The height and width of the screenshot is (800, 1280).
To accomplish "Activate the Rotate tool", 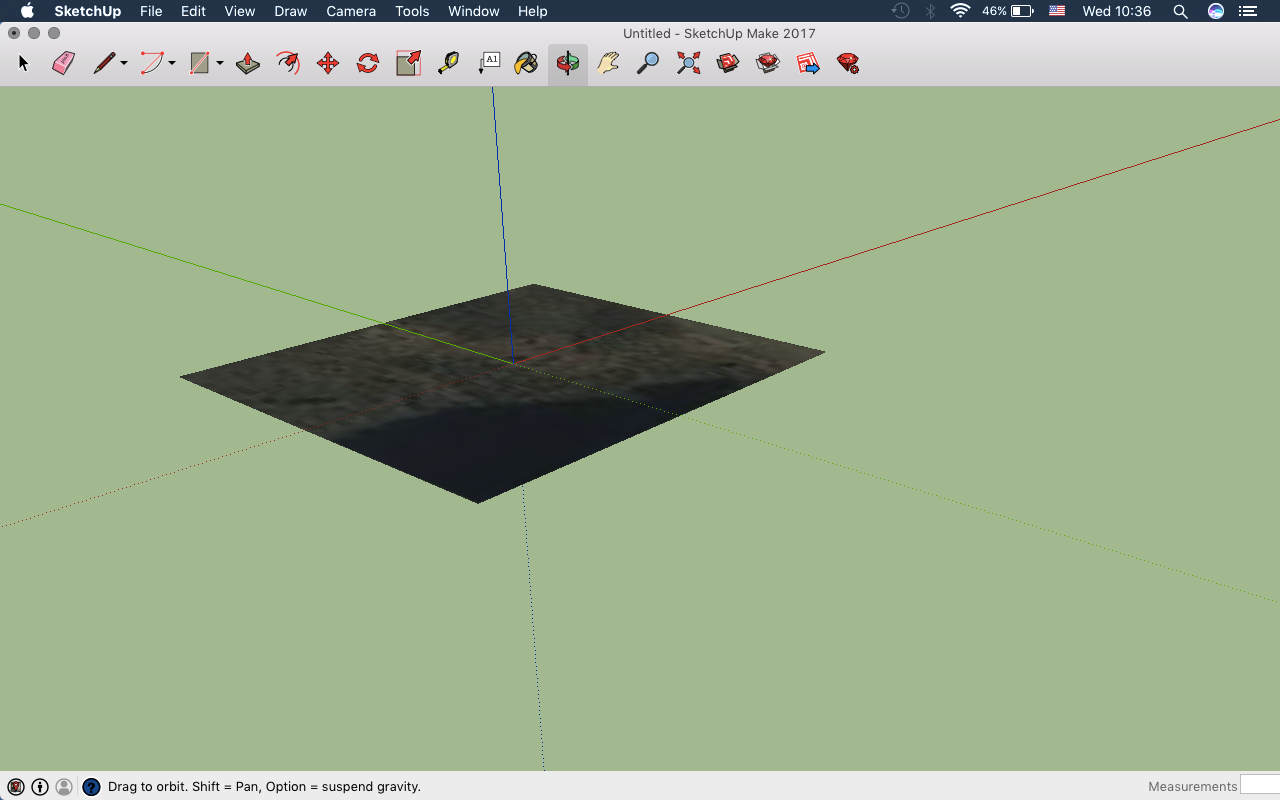I will pos(367,62).
